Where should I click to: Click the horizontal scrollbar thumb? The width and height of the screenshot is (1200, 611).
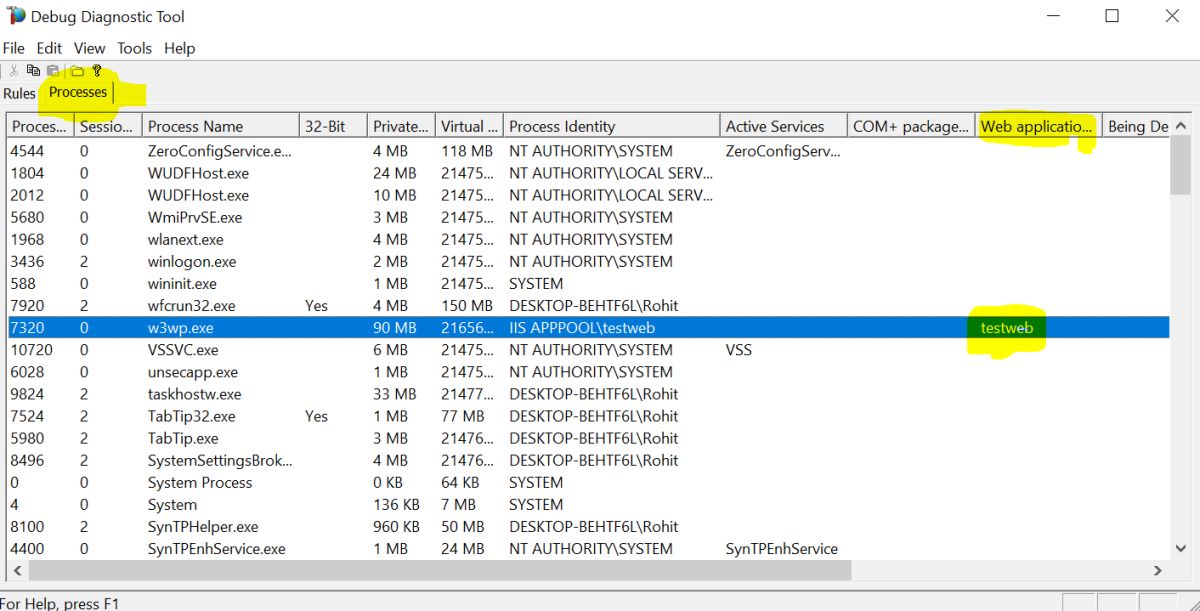tap(440, 570)
